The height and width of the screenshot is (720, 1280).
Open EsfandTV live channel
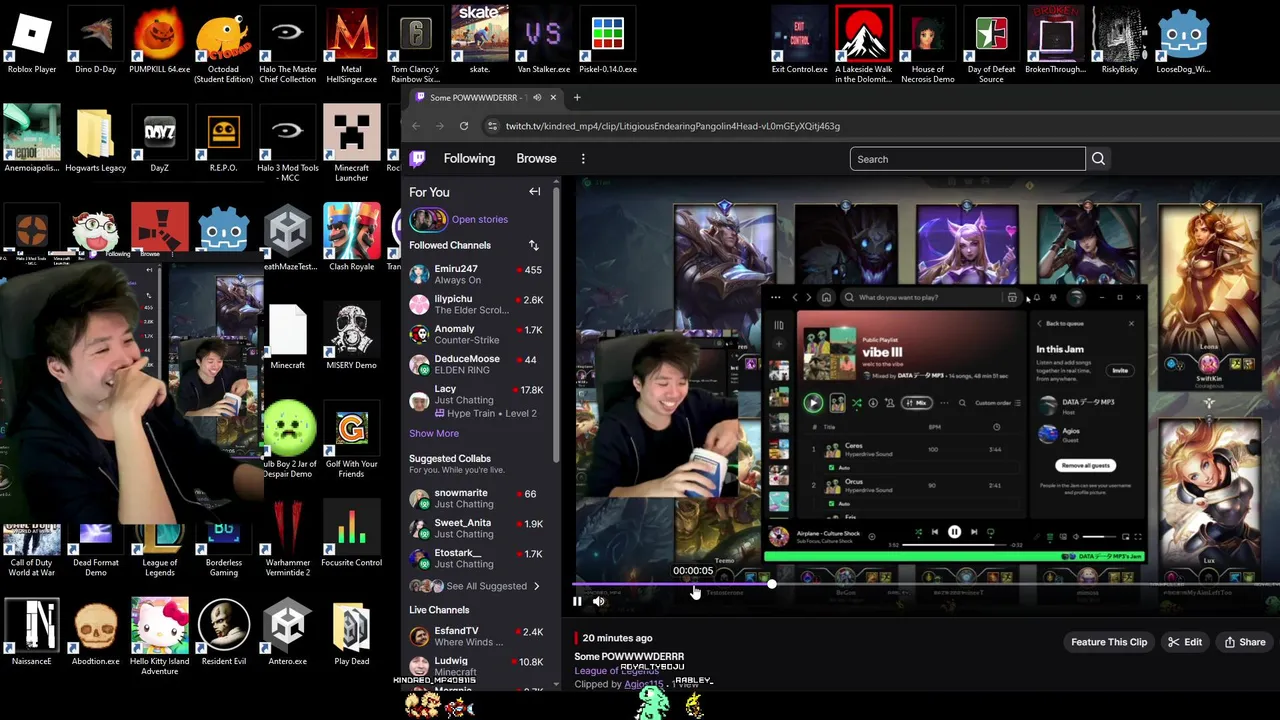[x=476, y=636]
